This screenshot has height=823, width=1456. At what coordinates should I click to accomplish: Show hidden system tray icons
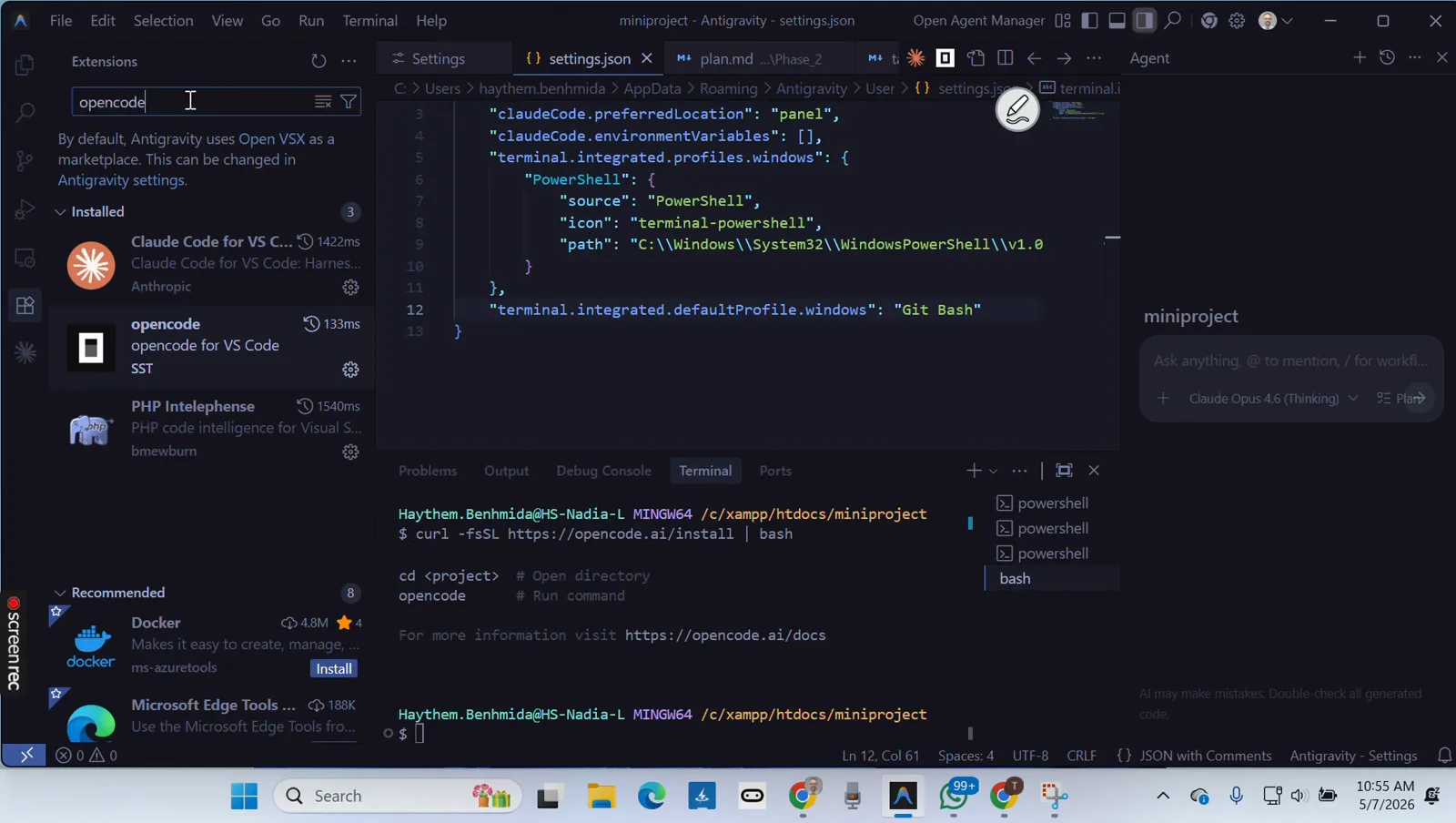pos(1163,796)
